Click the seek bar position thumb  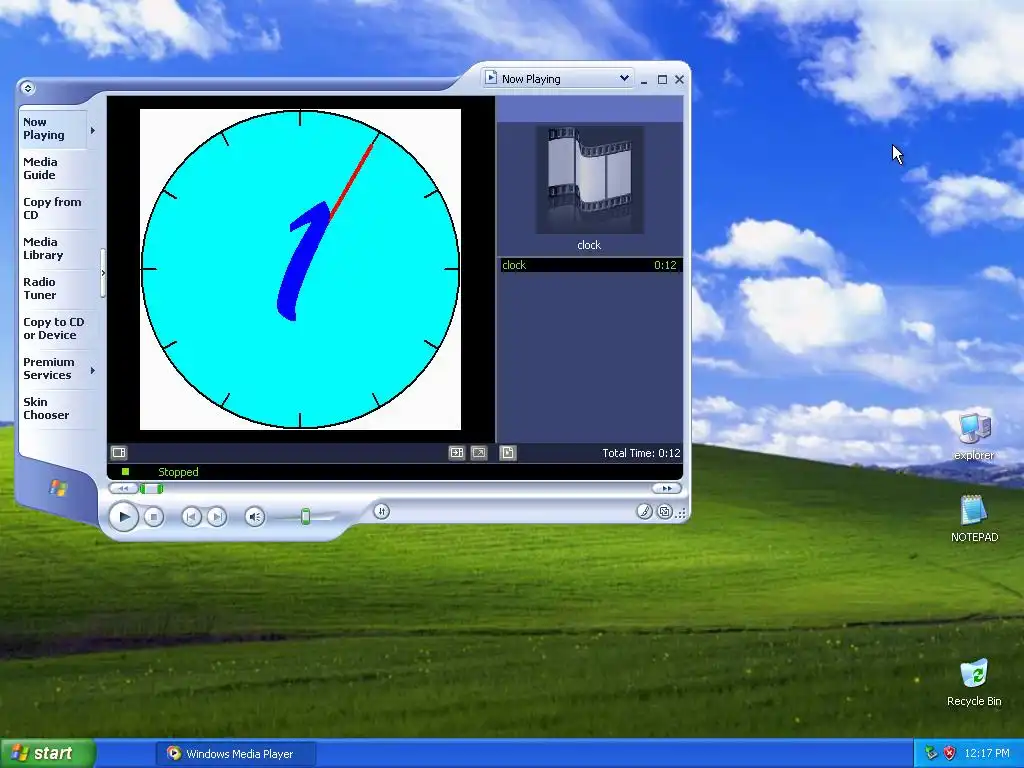click(x=151, y=488)
